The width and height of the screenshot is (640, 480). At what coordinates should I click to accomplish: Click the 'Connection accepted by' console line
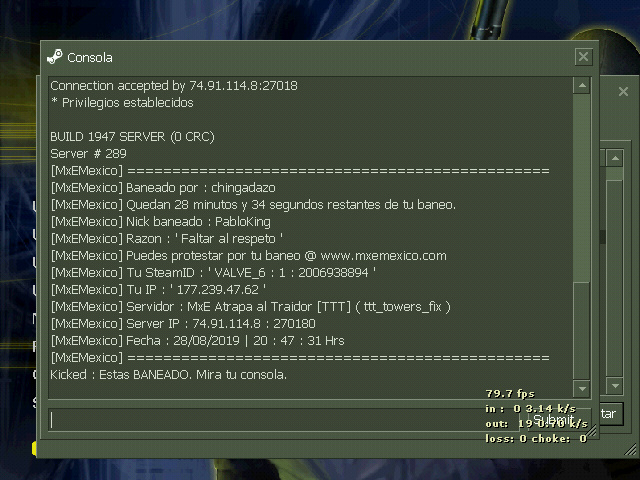point(174,86)
